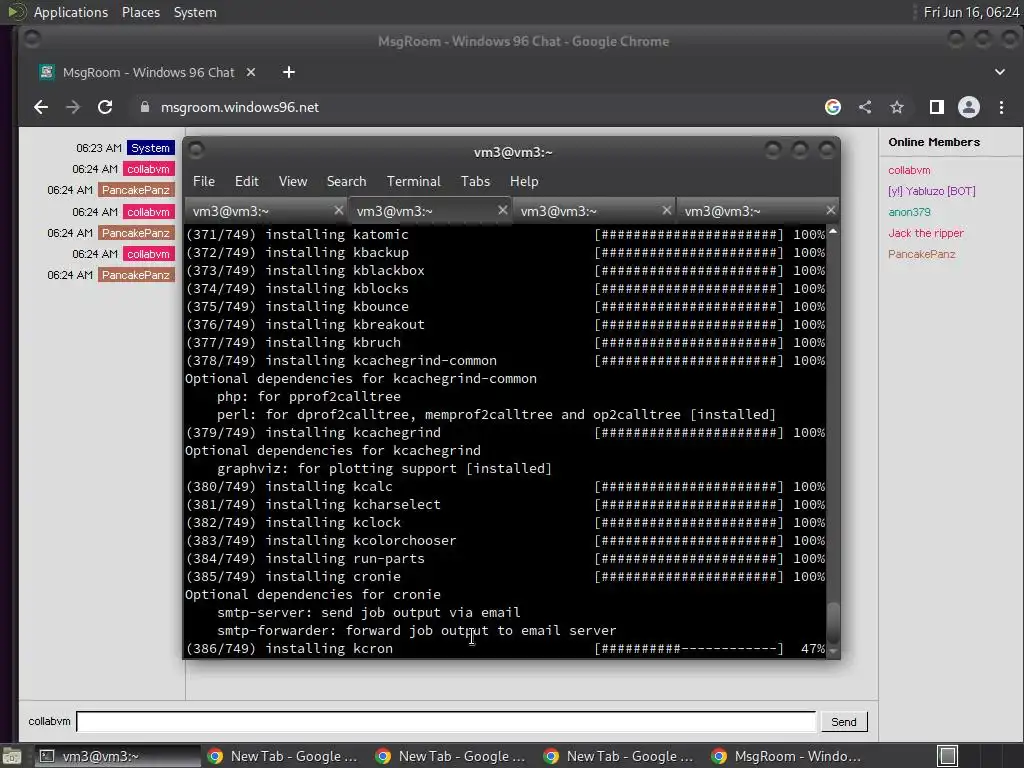This screenshot has width=1024, height=768.
Task: Open terminal View menu
Action: click(293, 182)
